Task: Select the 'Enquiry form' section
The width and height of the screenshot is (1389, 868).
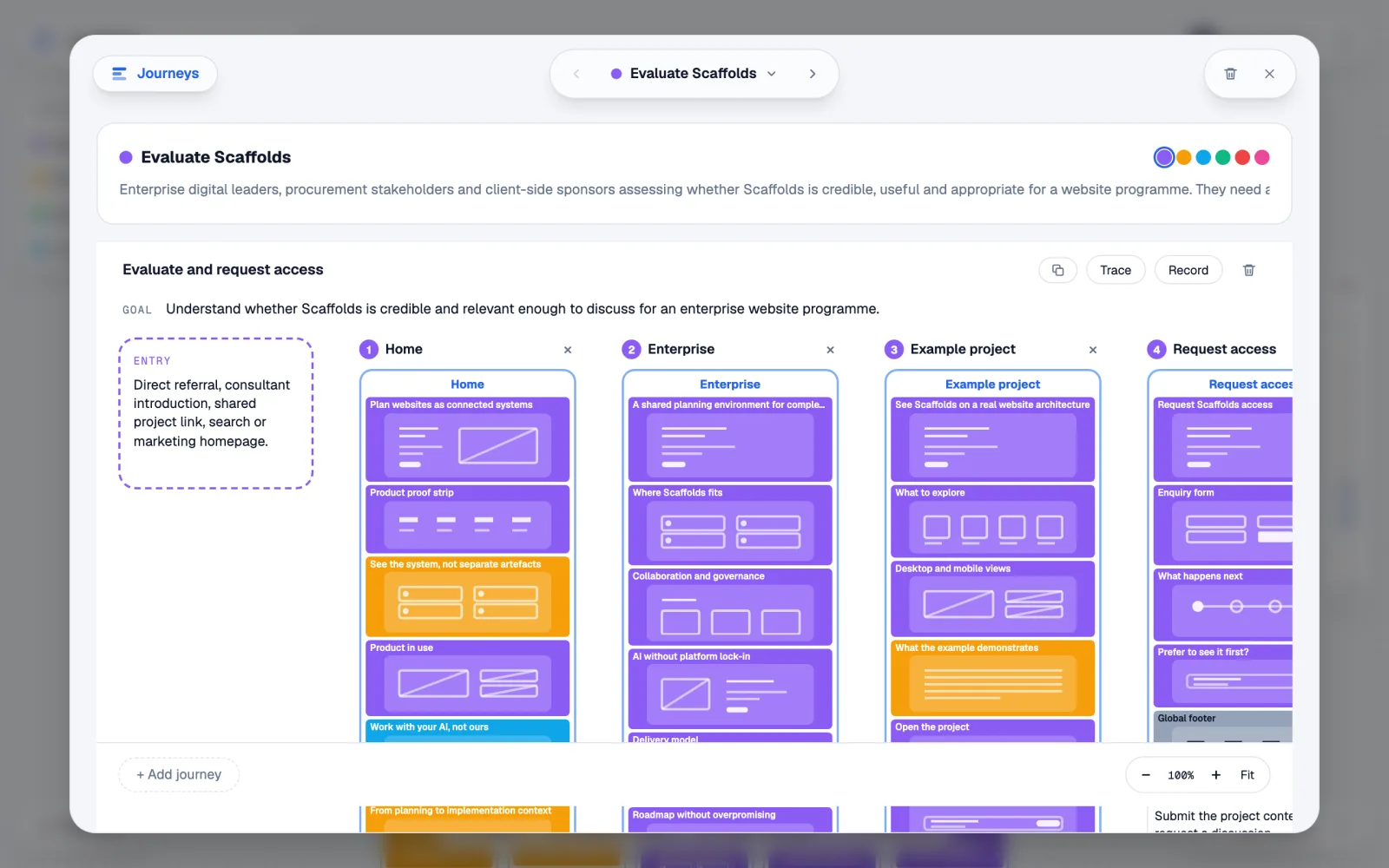Action: [x=1222, y=525]
